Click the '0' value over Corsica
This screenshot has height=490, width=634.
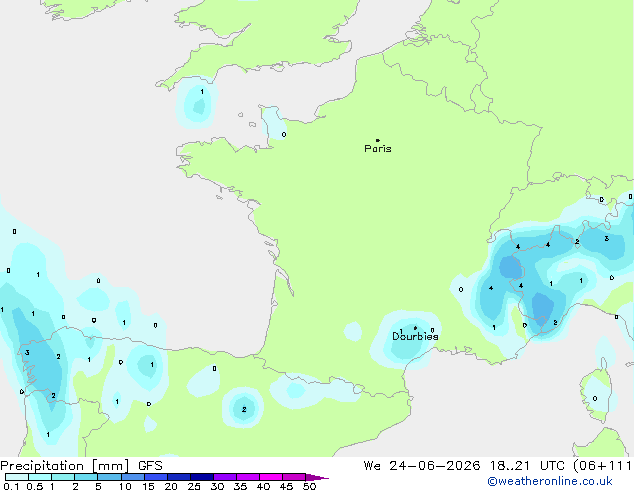[595, 399]
